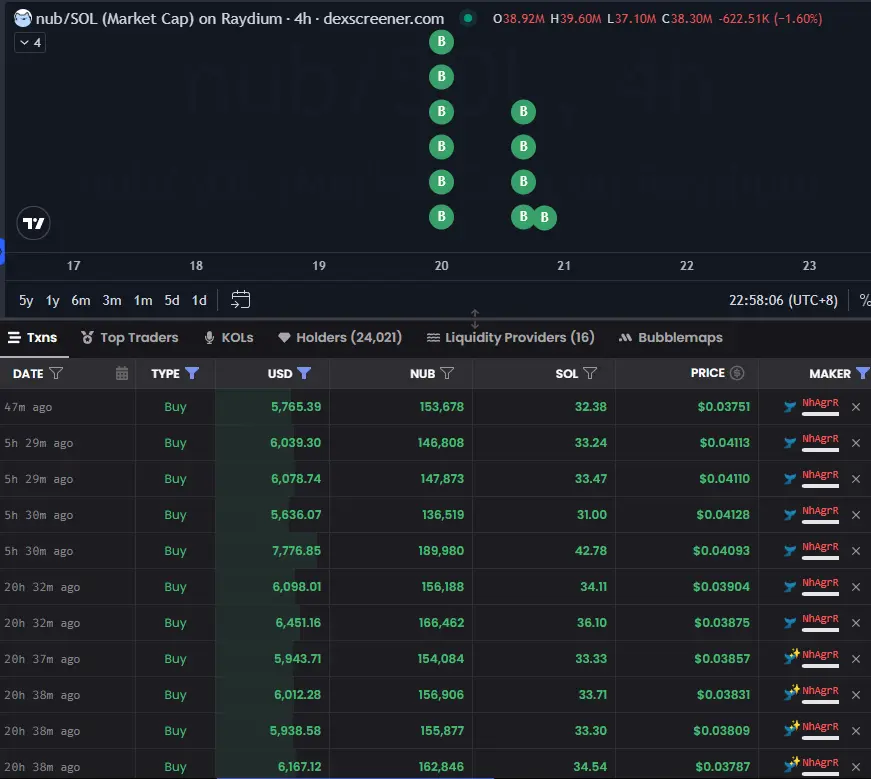
Task: Select the 1y time range
Action: [52, 301]
